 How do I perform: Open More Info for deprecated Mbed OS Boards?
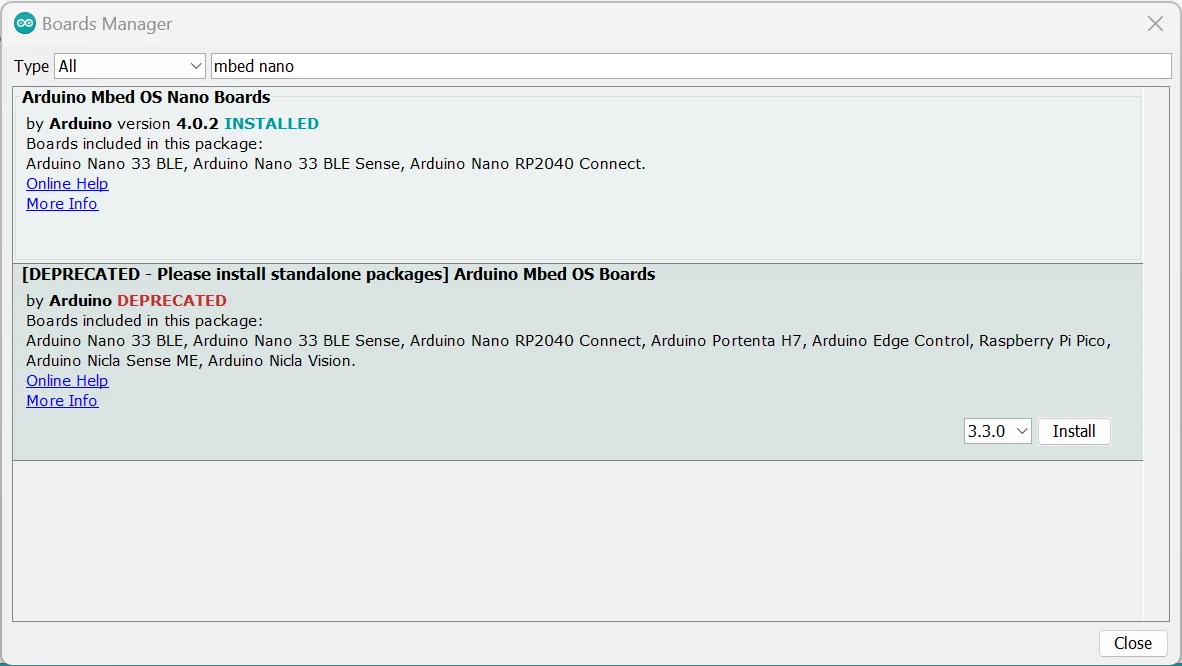coord(62,401)
